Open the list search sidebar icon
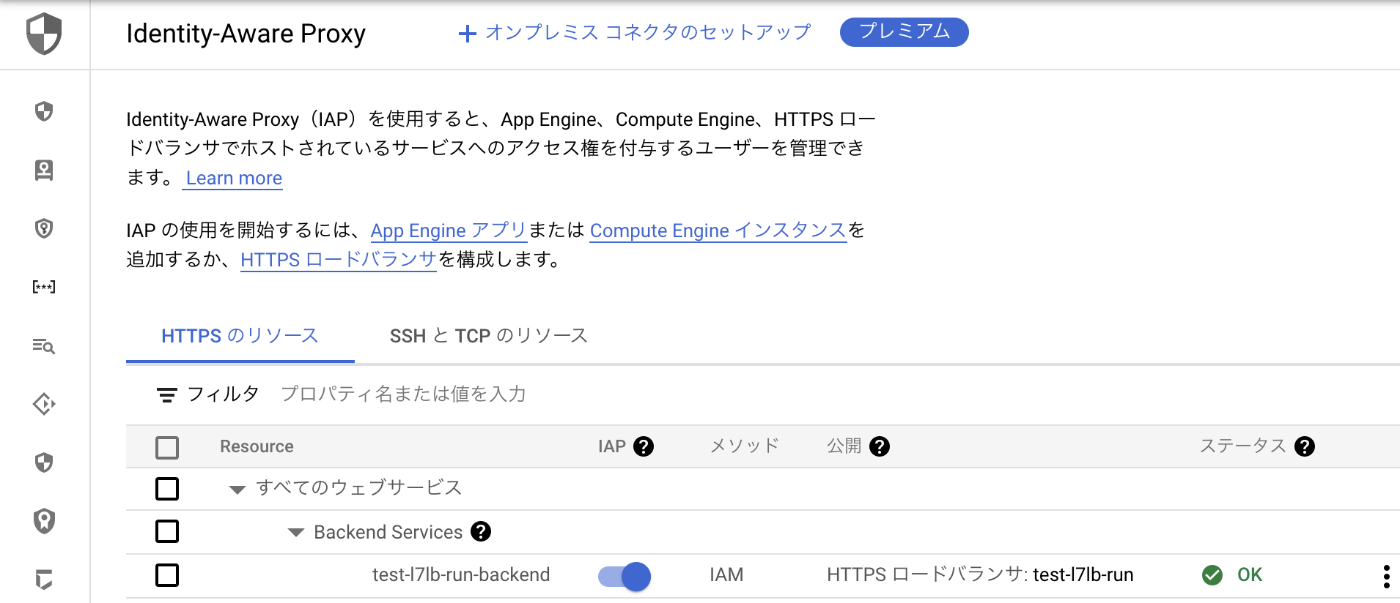The height and width of the screenshot is (603, 1400). pos(44,346)
